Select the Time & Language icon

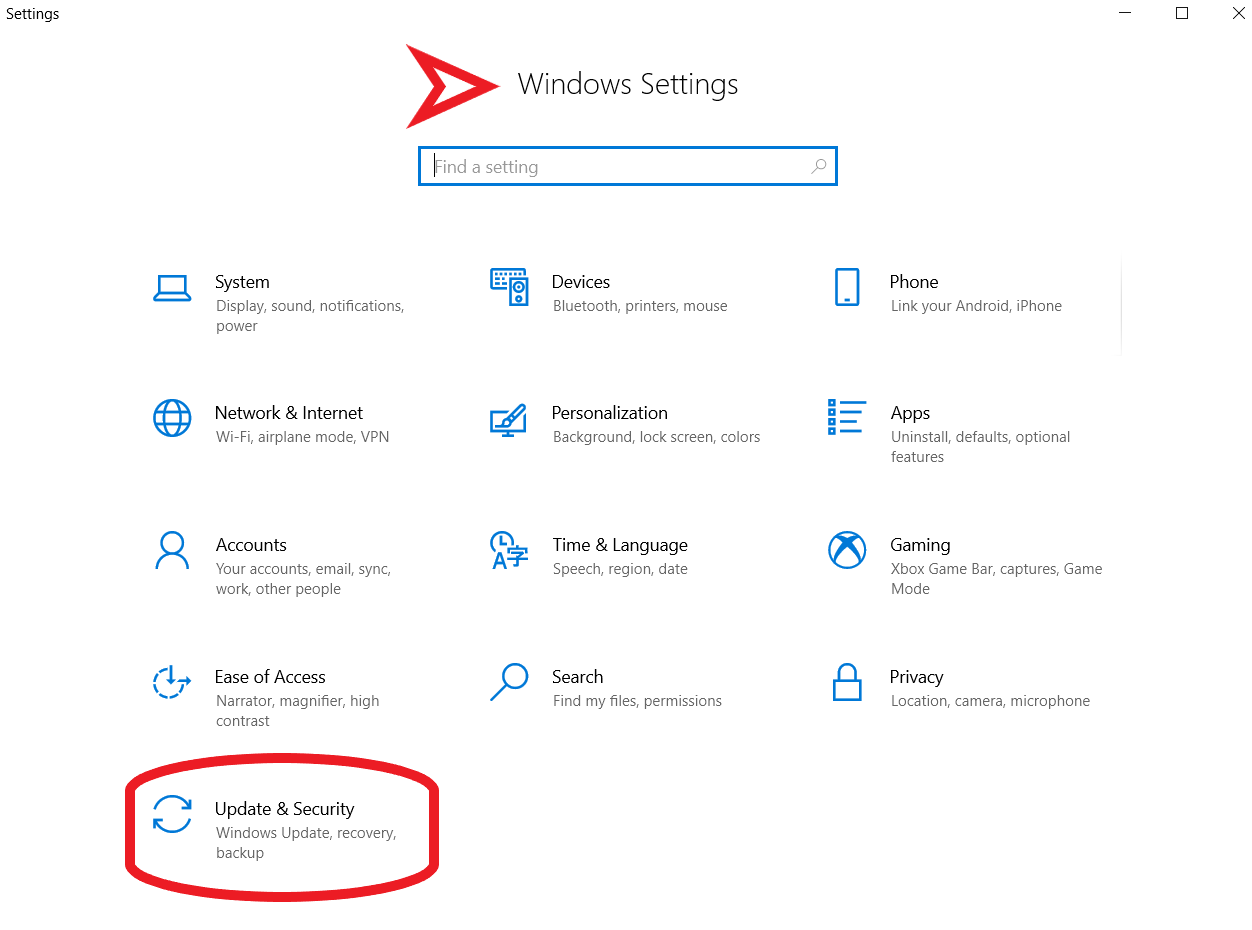click(509, 550)
